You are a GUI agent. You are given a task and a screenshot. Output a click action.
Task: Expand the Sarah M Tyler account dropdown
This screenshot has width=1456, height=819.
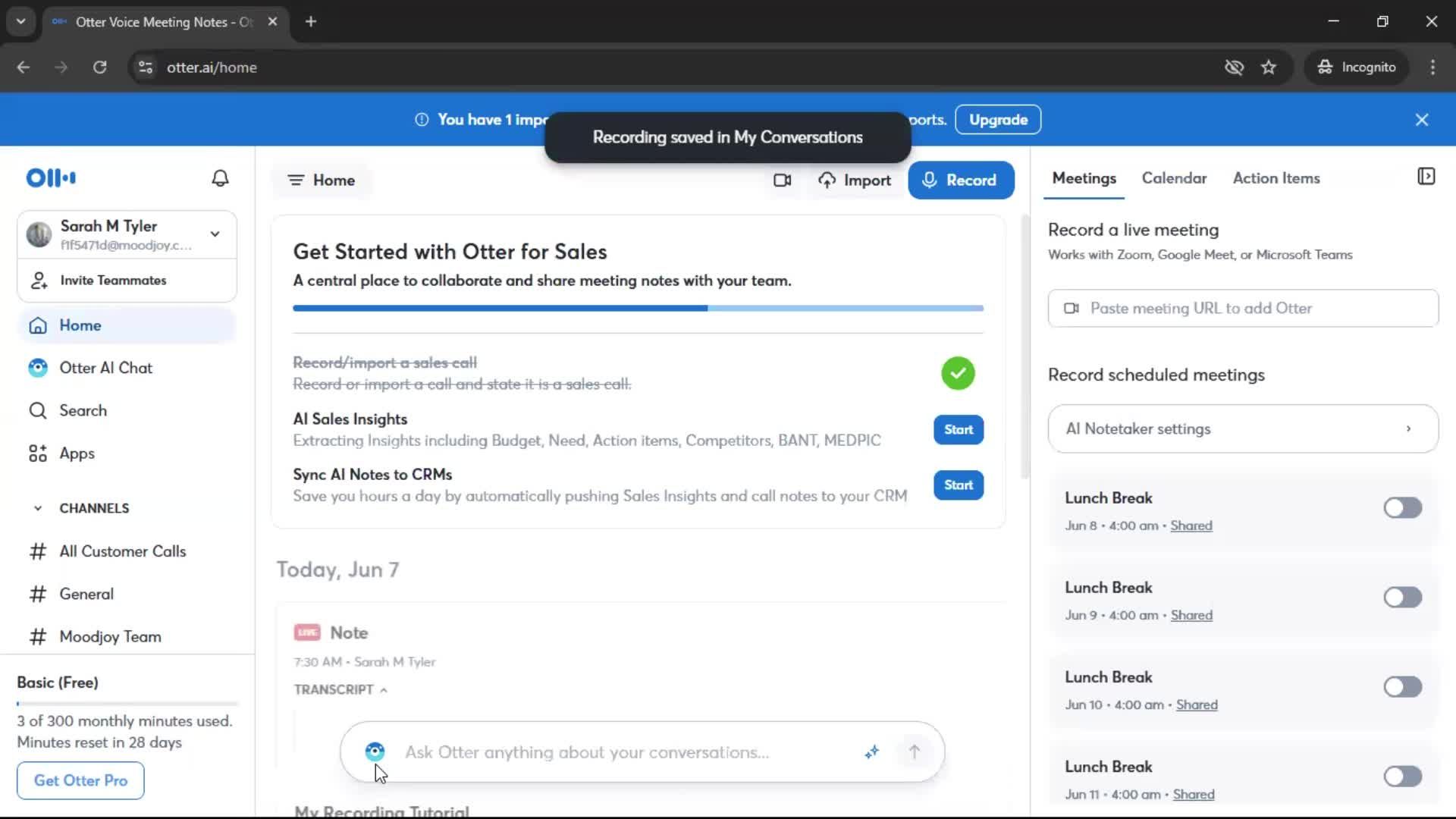(x=215, y=234)
